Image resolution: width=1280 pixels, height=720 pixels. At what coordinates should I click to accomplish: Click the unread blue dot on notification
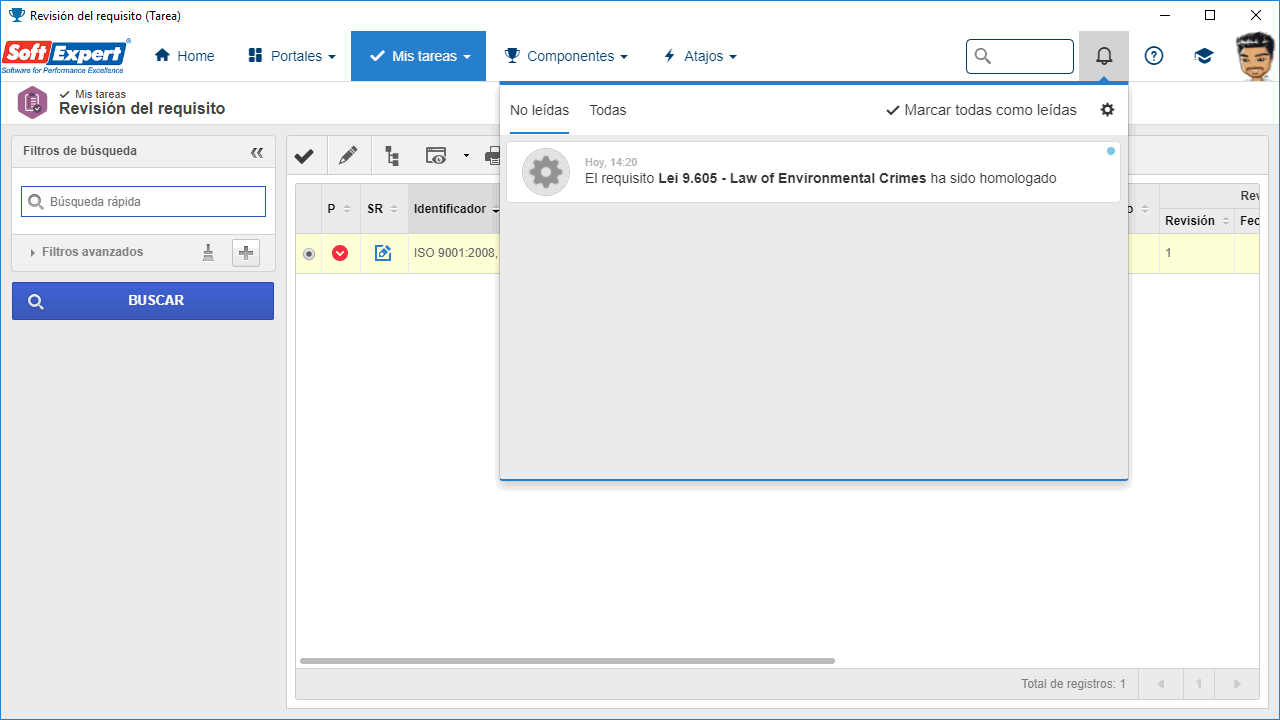pyautogui.click(x=1111, y=151)
